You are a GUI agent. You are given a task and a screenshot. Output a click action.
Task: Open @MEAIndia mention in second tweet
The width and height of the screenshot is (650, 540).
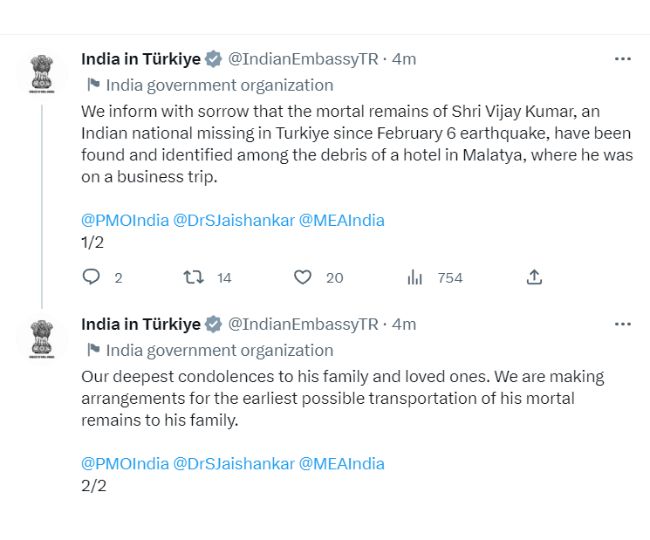(x=341, y=463)
